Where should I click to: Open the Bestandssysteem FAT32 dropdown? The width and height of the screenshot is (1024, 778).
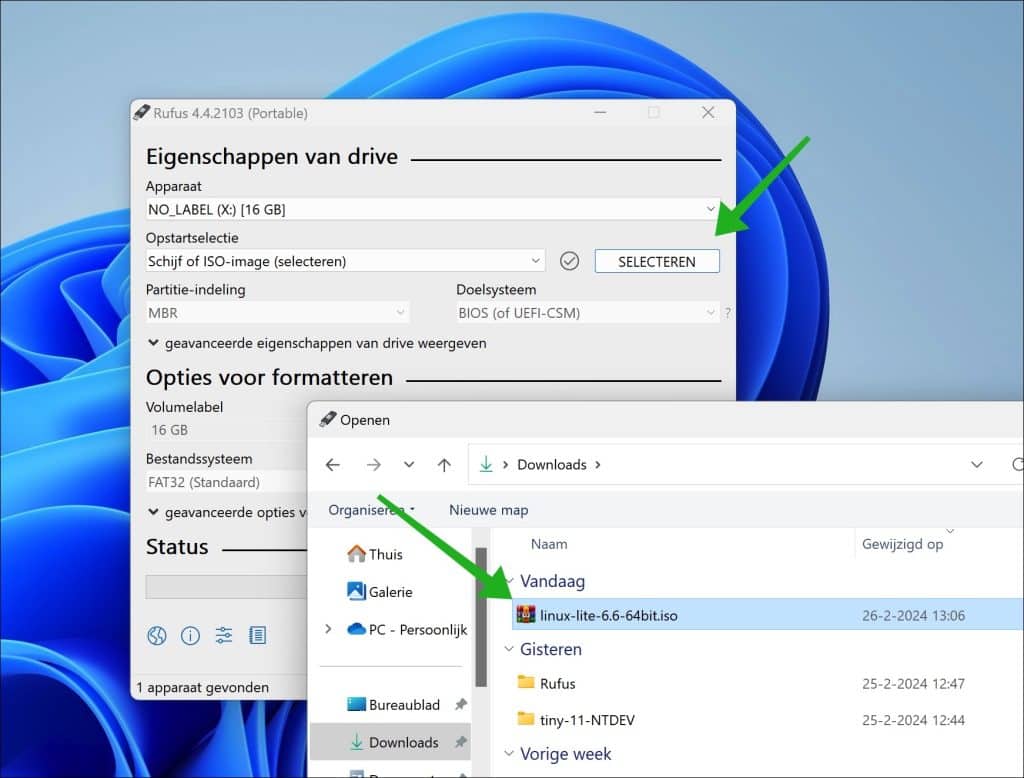tap(226, 482)
